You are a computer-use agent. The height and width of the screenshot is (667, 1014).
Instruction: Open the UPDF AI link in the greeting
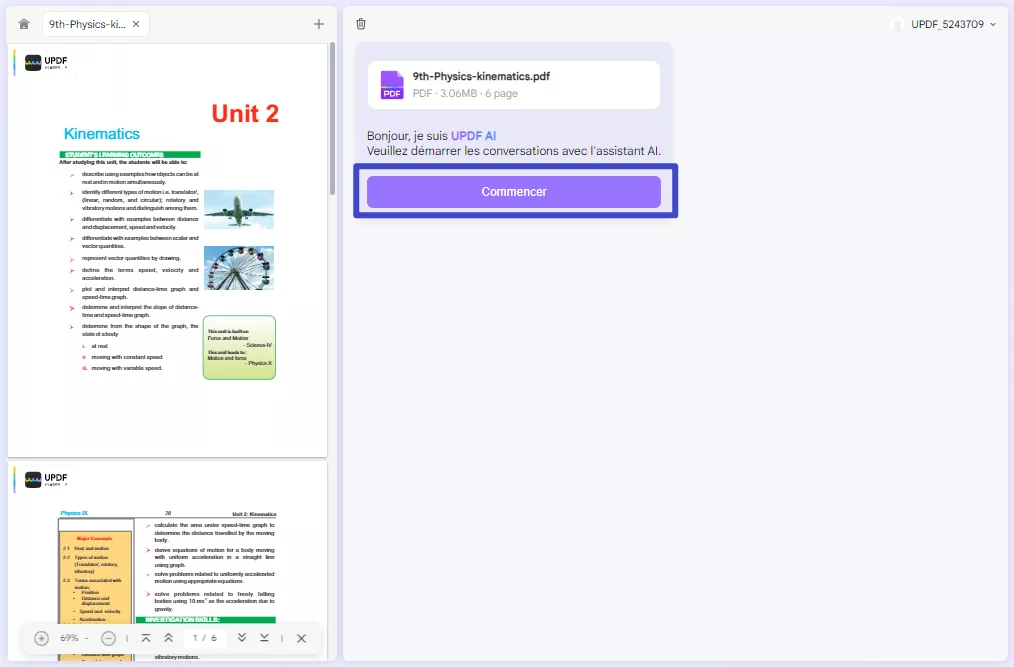(475, 135)
